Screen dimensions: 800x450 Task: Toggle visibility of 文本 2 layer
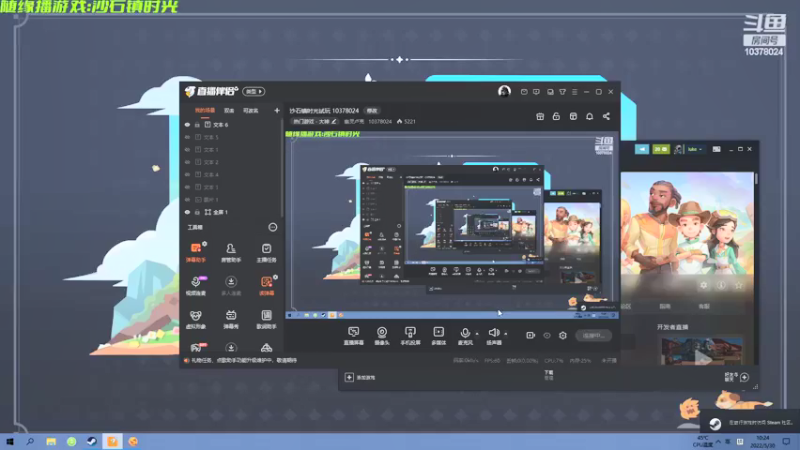pos(187,162)
